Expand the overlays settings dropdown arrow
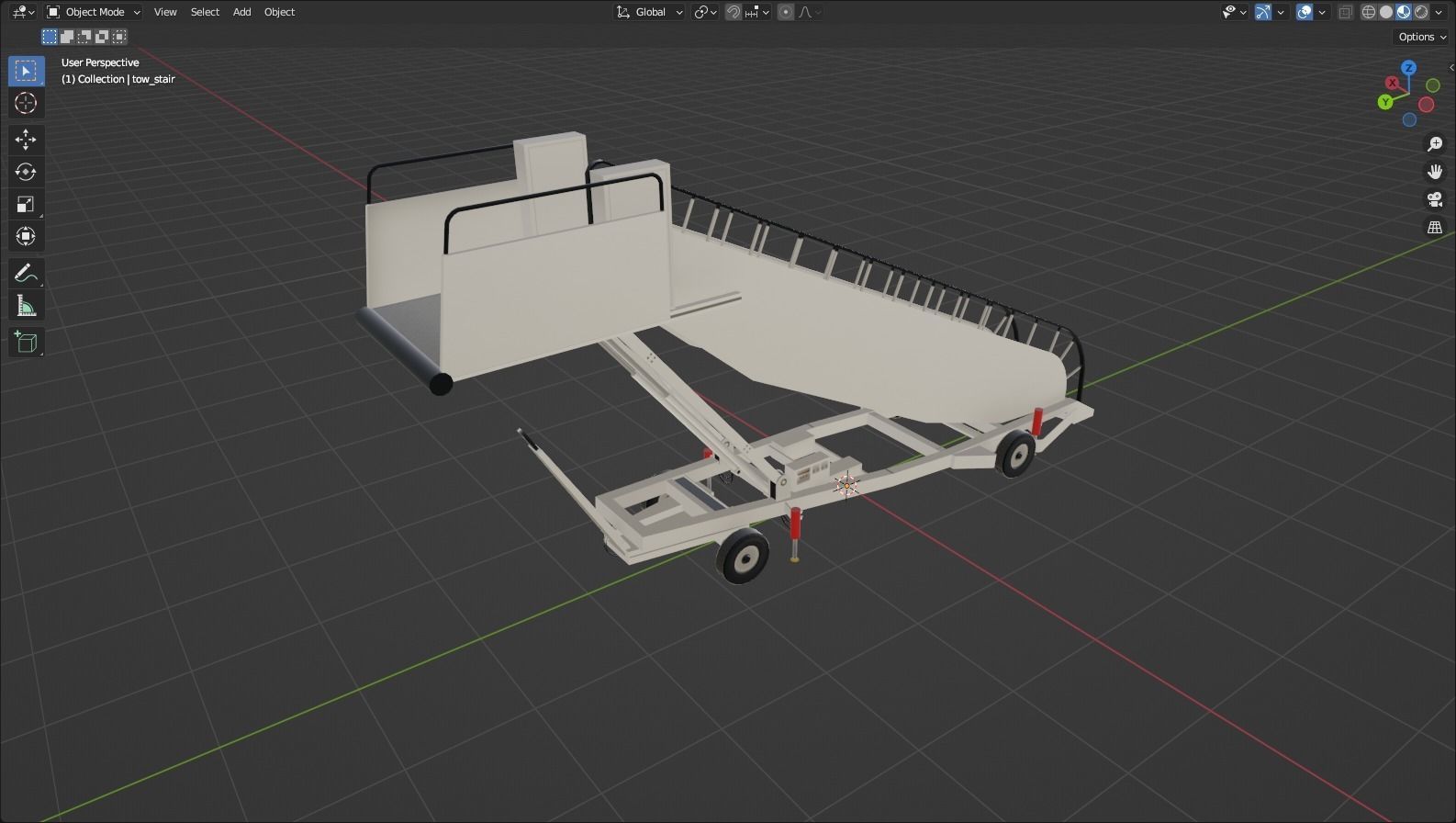 coord(1322,12)
